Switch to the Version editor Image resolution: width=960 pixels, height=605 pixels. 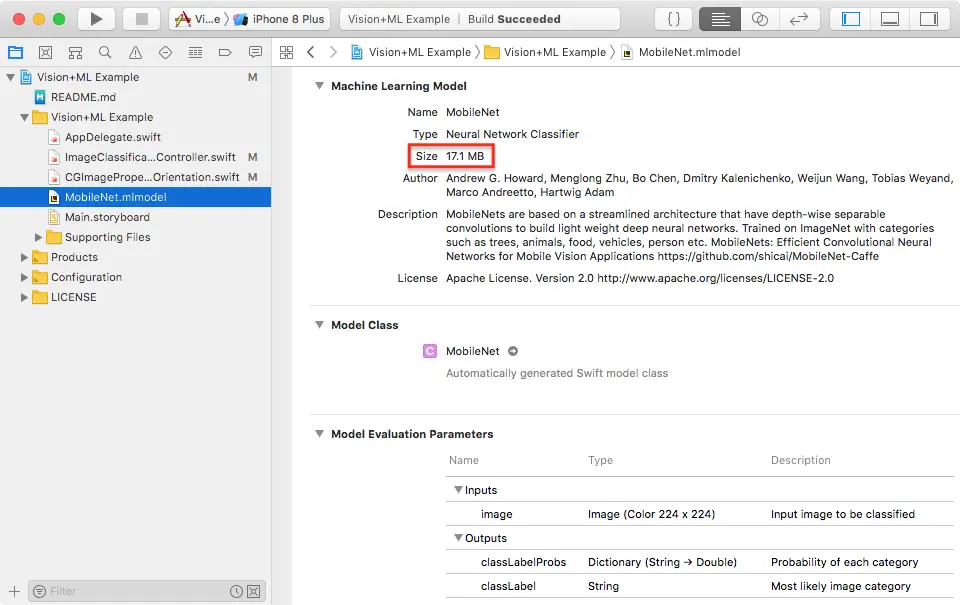pyautogui.click(x=799, y=19)
